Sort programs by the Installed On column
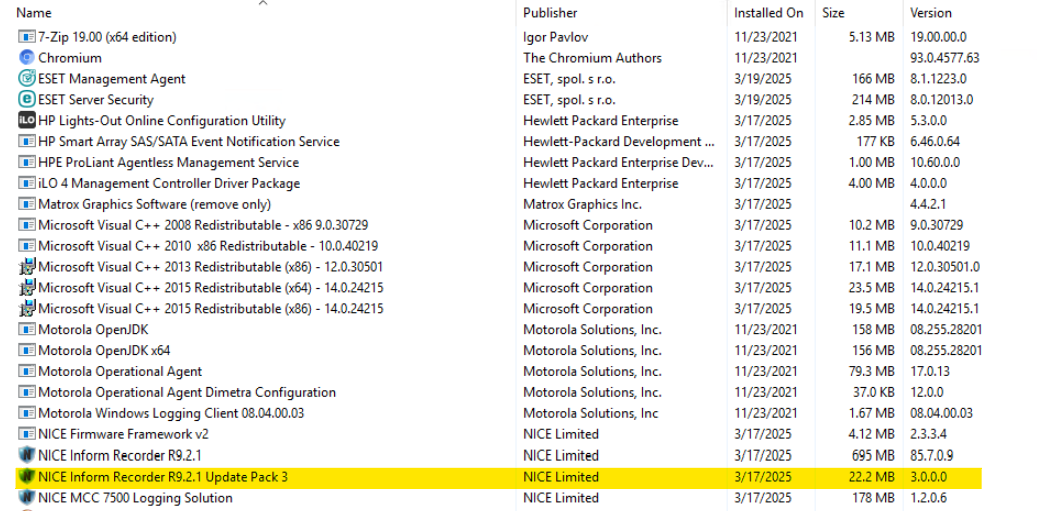This screenshot has width=1037, height=511. pyautogui.click(x=769, y=13)
